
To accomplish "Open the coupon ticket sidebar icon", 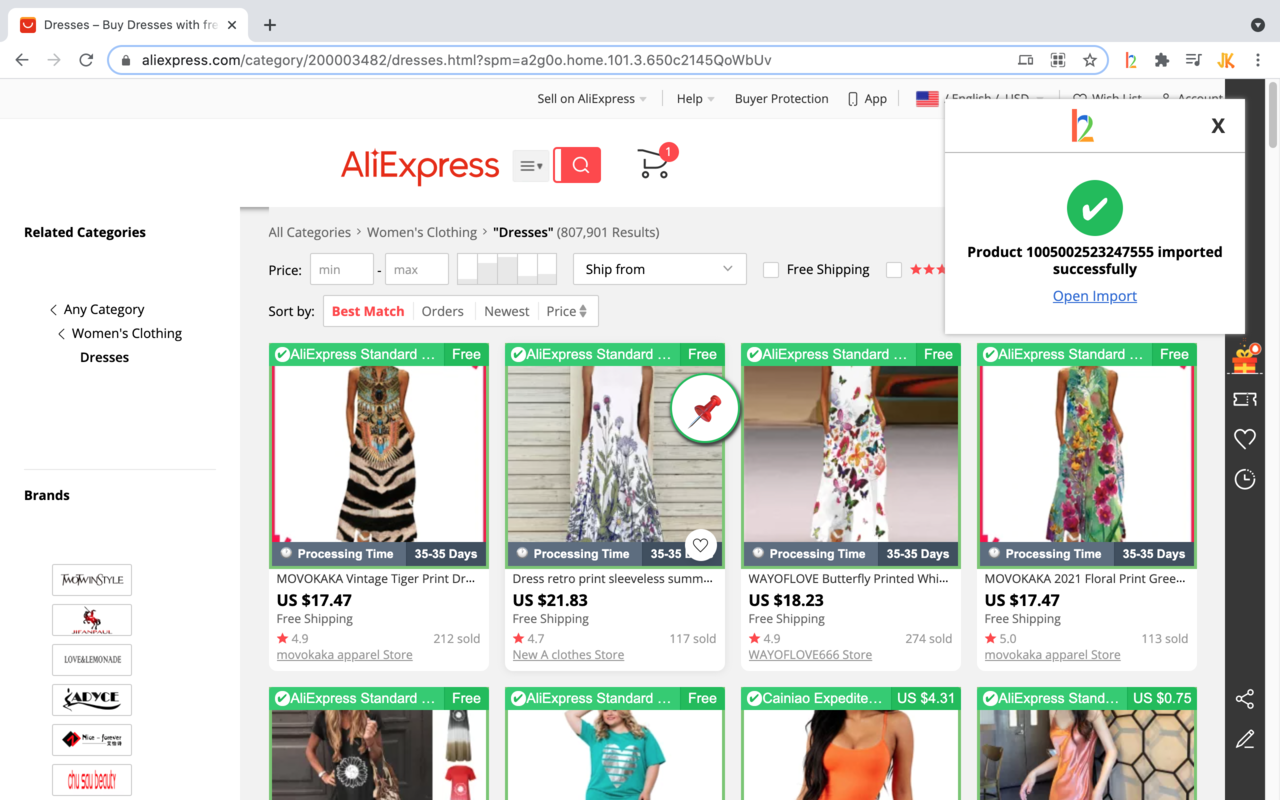I will click(1245, 399).
